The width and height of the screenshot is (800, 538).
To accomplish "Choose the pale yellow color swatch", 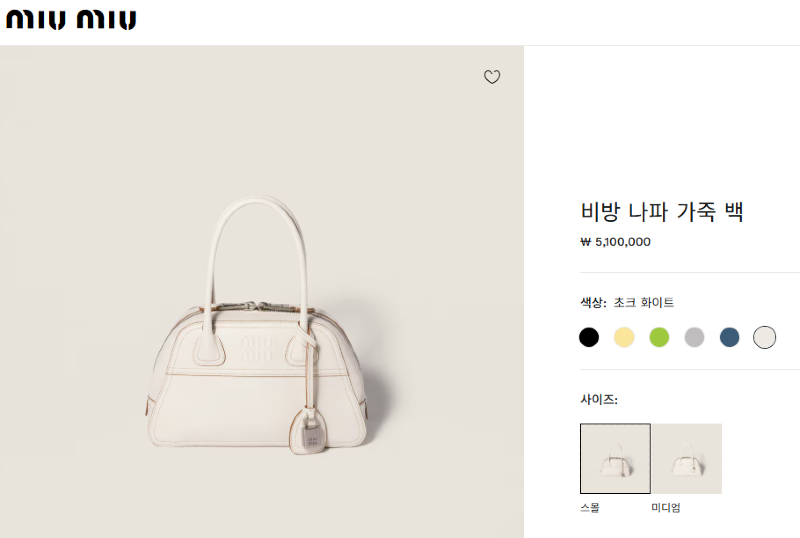I will click(624, 337).
